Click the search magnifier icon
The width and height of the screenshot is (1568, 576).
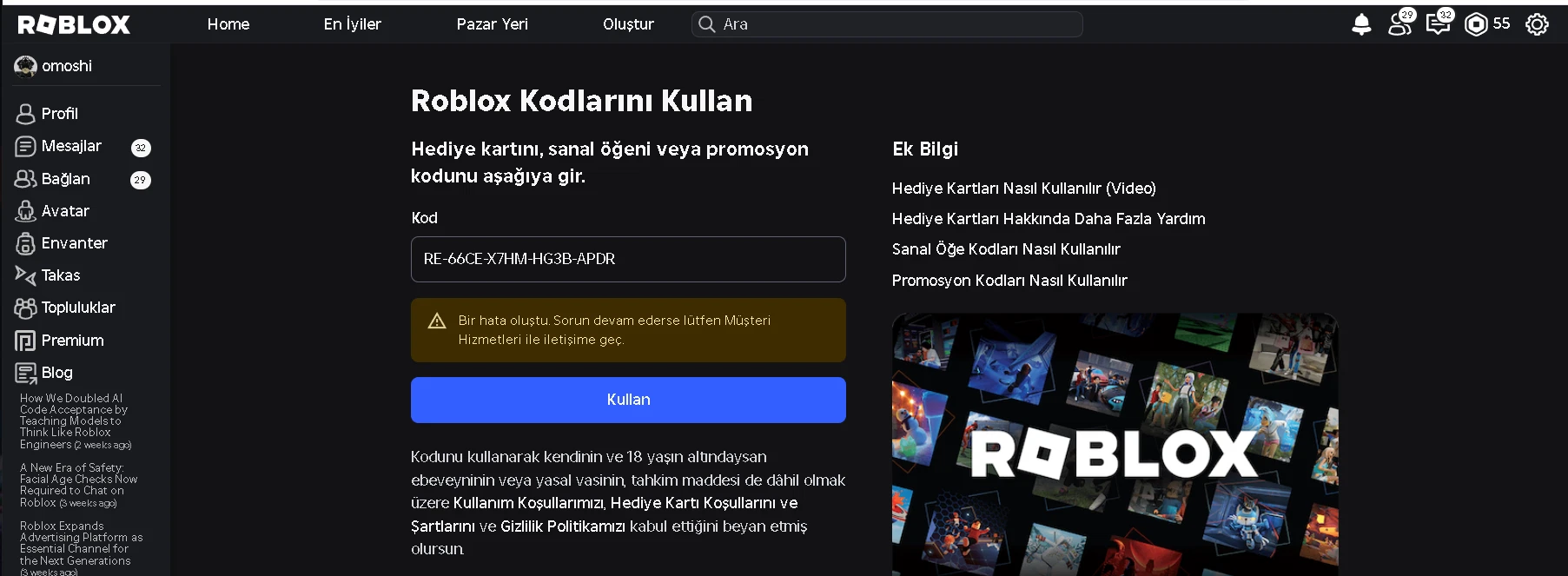pyautogui.click(x=707, y=24)
